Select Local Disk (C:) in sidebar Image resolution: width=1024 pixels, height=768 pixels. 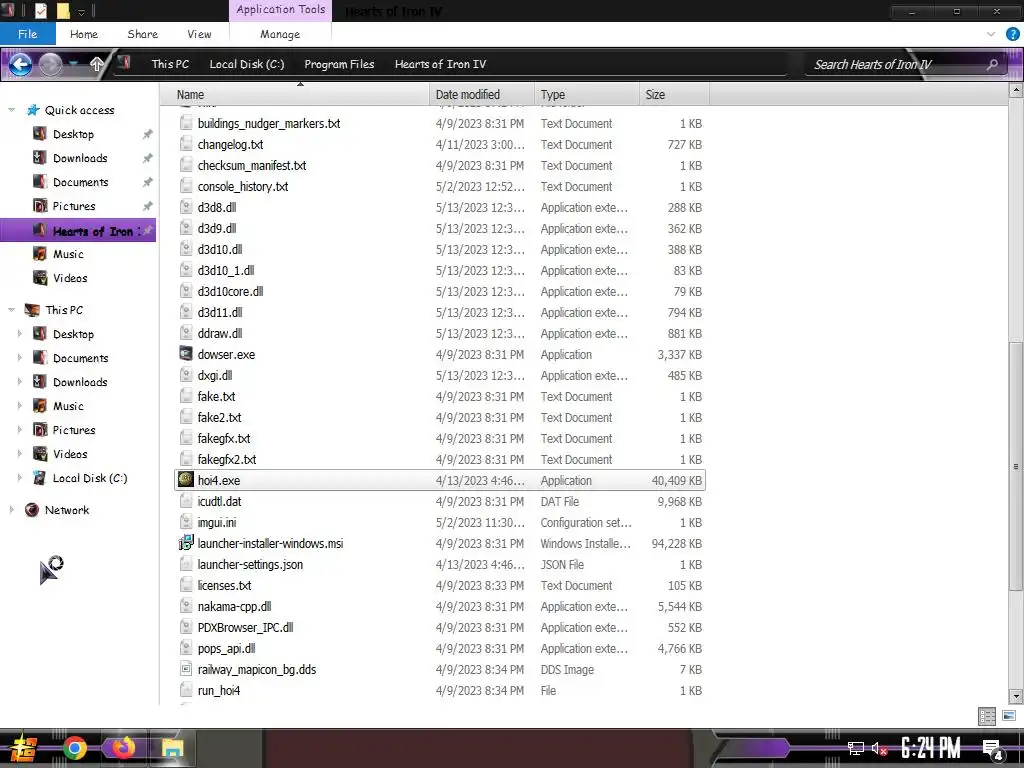[x=89, y=478]
